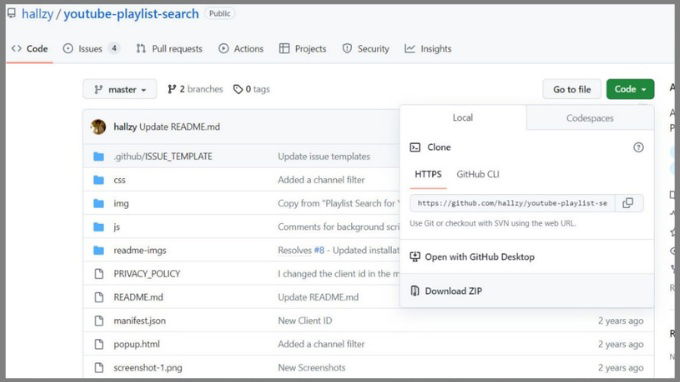Select the GitHub CLI clone option
Screen dimensions: 680x382
pyautogui.click(x=478, y=174)
